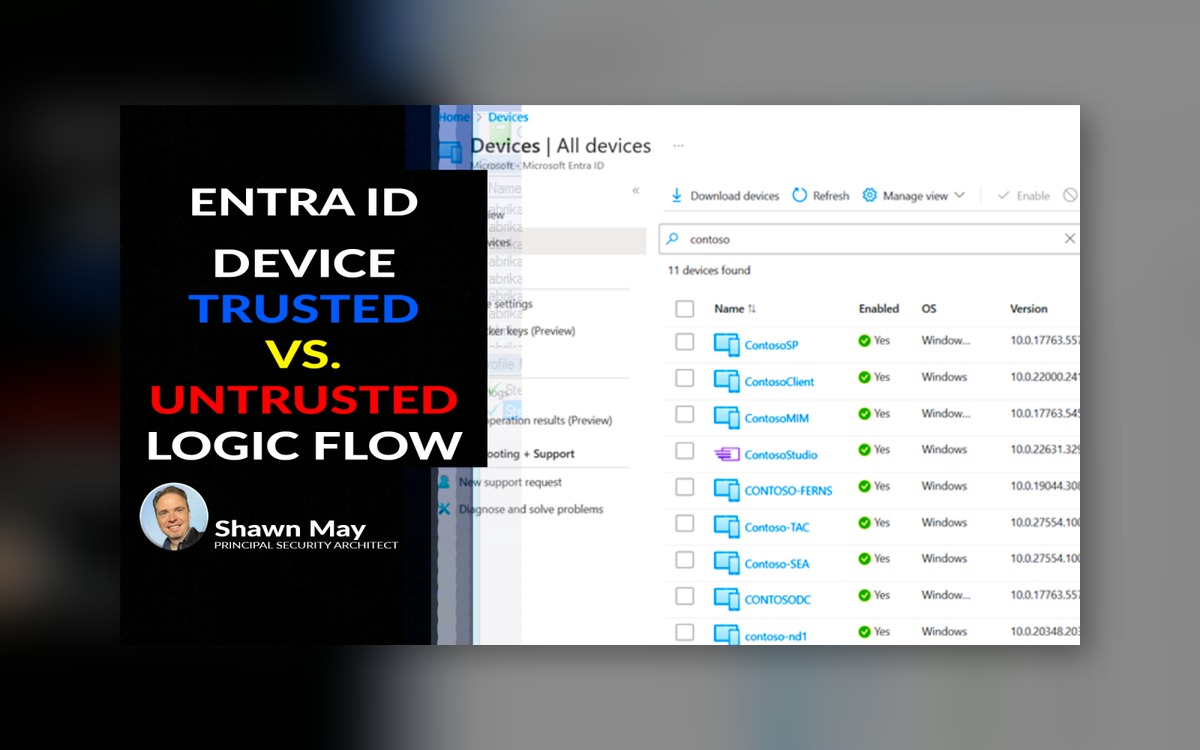This screenshot has height=750, width=1200.
Task: Select New support request menu item
Action: tap(510, 482)
